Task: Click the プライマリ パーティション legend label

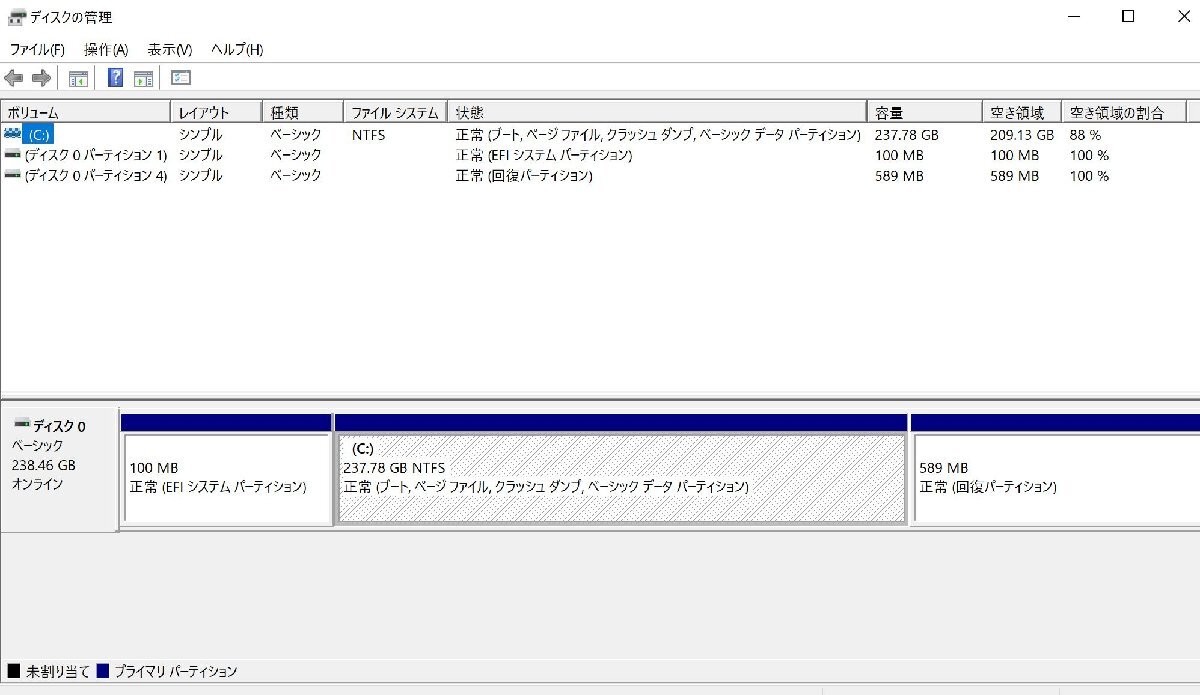Action: (176, 671)
